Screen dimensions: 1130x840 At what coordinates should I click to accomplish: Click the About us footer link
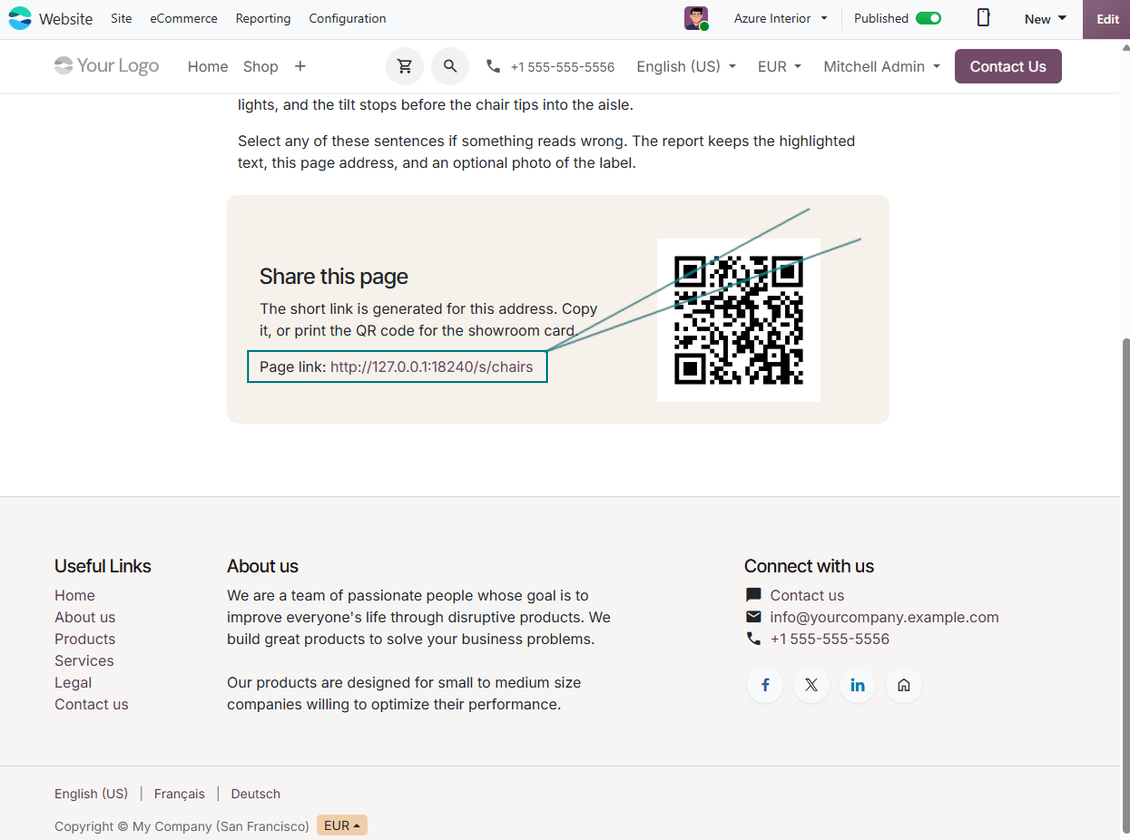85,617
